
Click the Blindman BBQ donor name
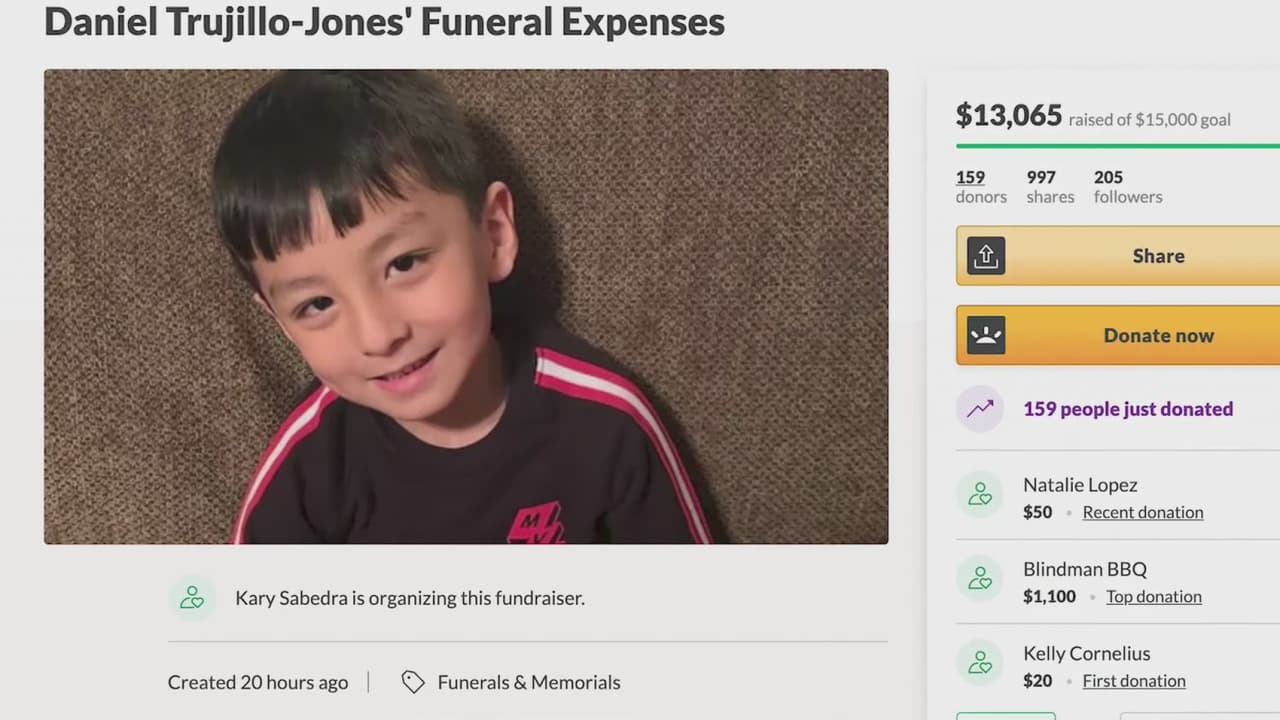coord(1085,569)
